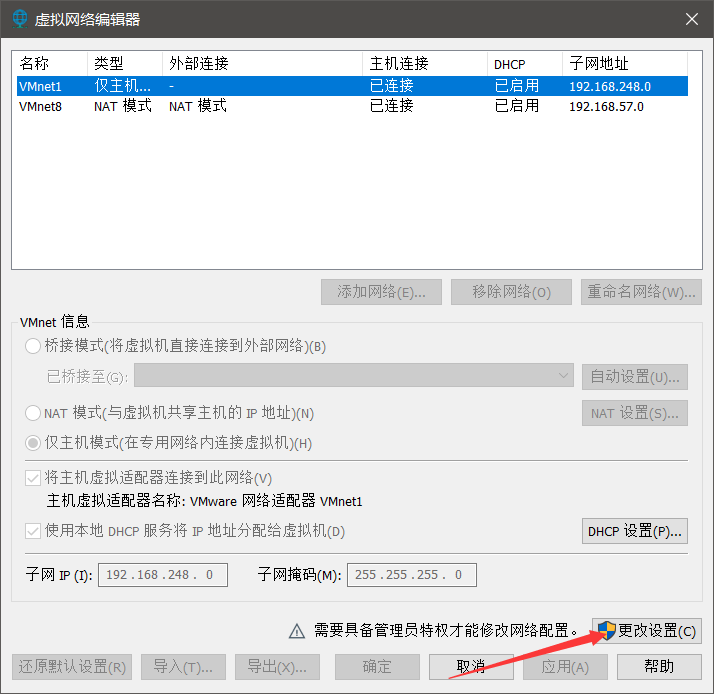Open NAT 设置(S) dialog
714x694 pixels.
click(635, 413)
